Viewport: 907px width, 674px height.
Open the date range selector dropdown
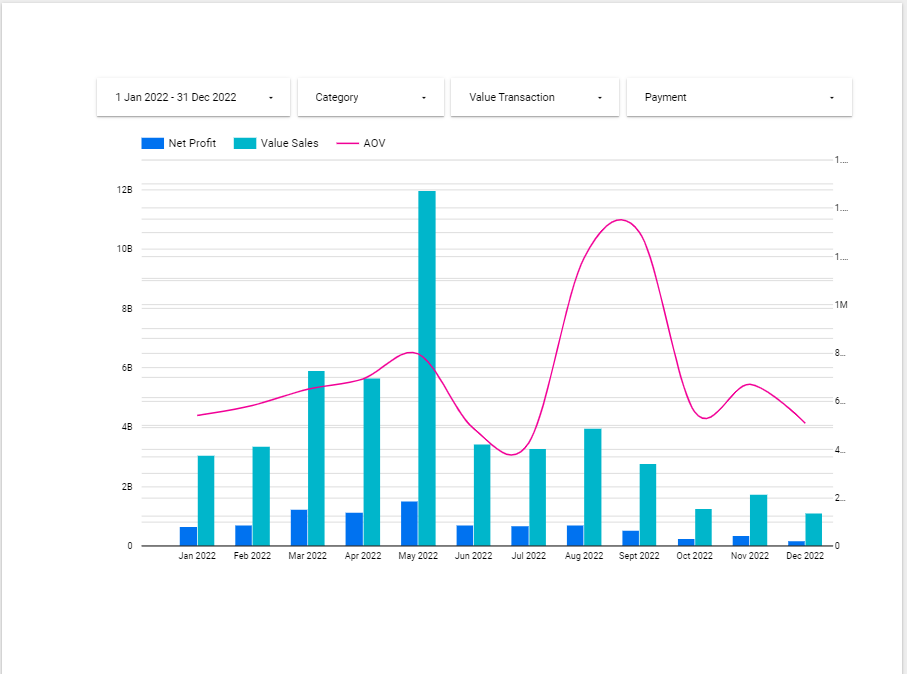(193, 97)
